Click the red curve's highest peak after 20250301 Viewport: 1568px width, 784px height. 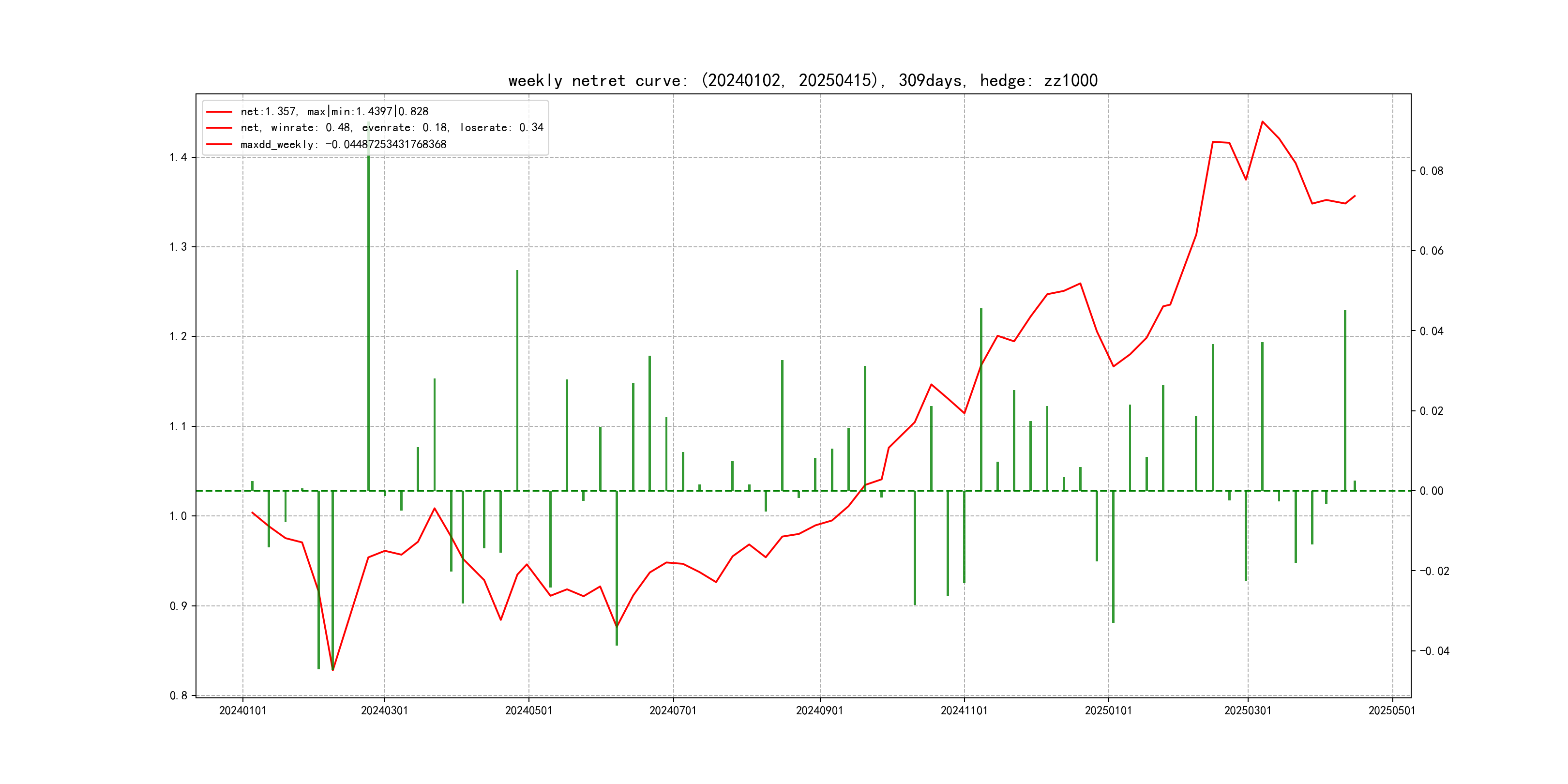[1263, 122]
